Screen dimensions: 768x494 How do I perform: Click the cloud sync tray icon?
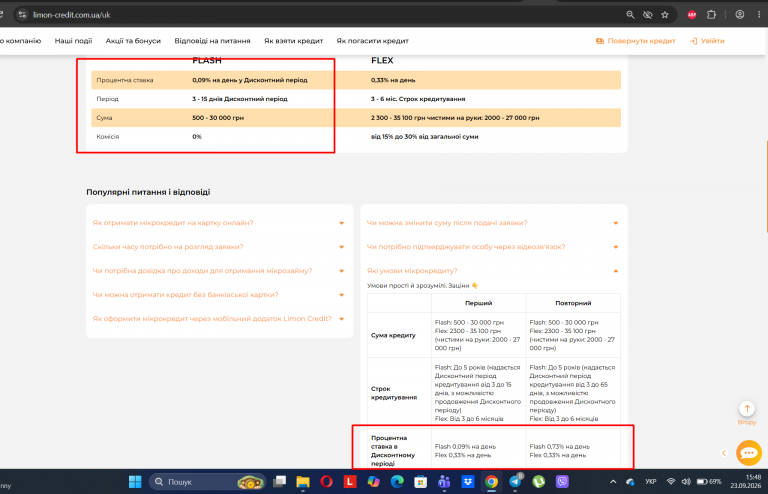(630, 482)
